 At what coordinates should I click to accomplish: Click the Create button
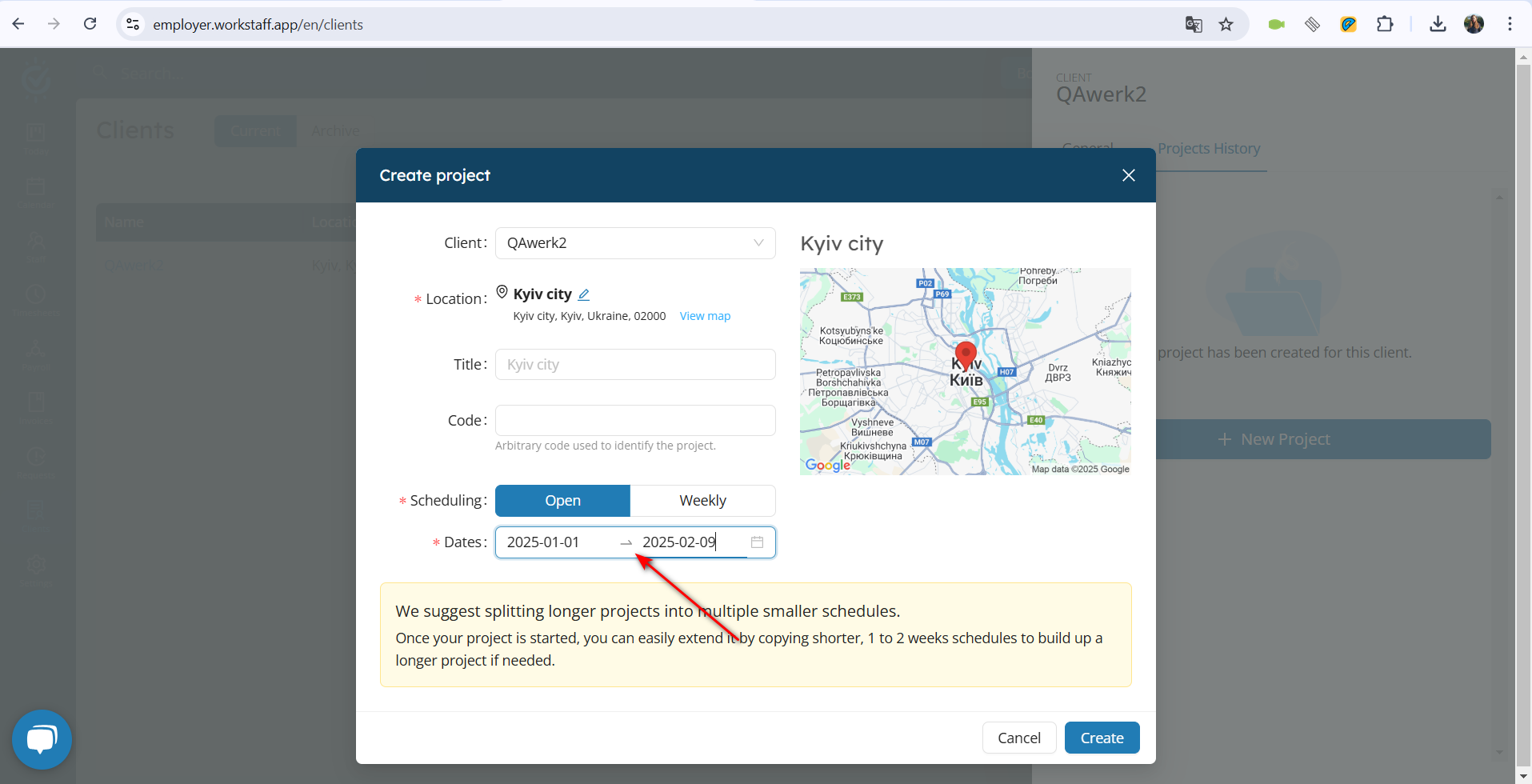point(1102,738)
